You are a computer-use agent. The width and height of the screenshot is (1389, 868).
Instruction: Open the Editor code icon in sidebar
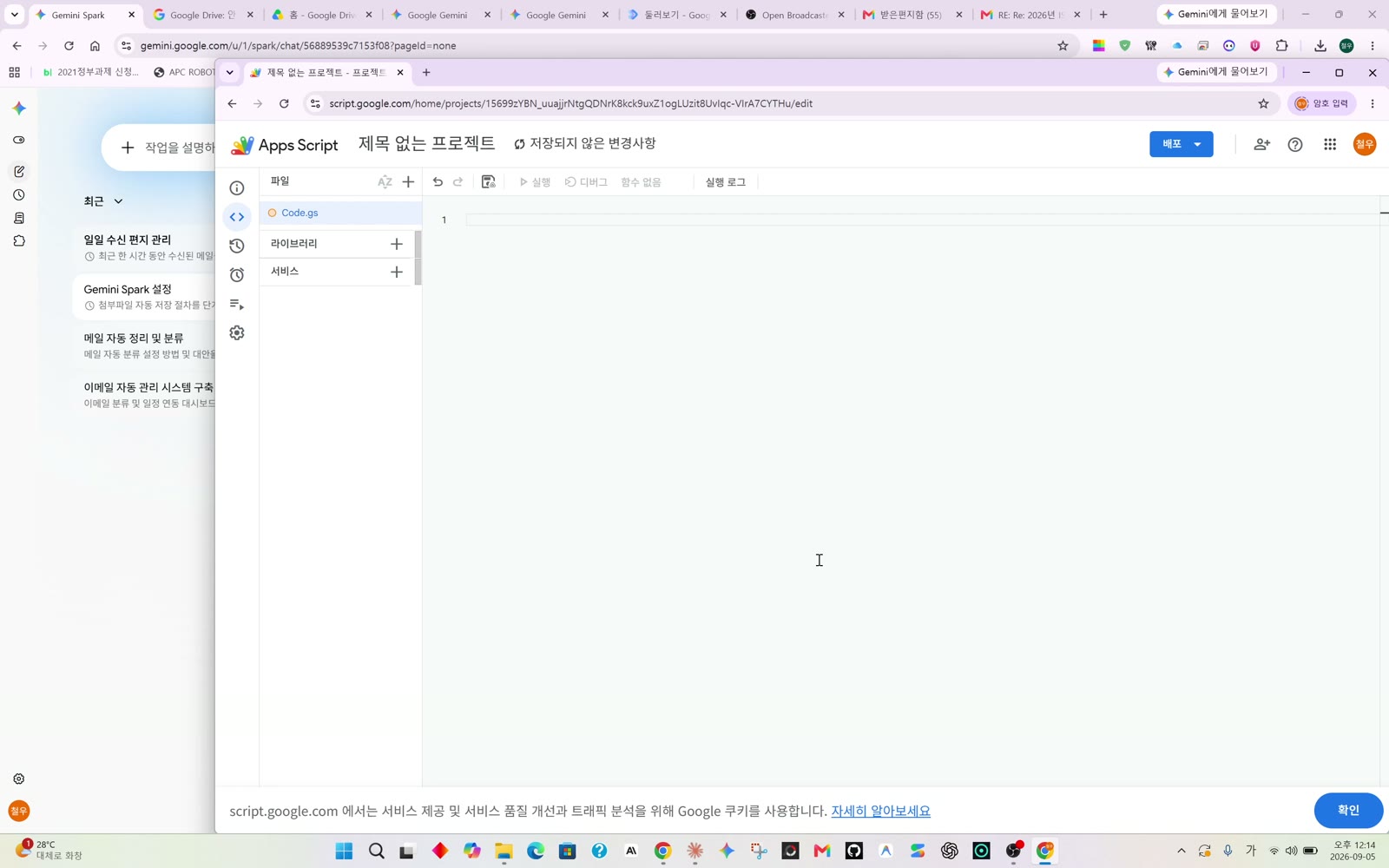pyautogui.click(x=237, y=217)
